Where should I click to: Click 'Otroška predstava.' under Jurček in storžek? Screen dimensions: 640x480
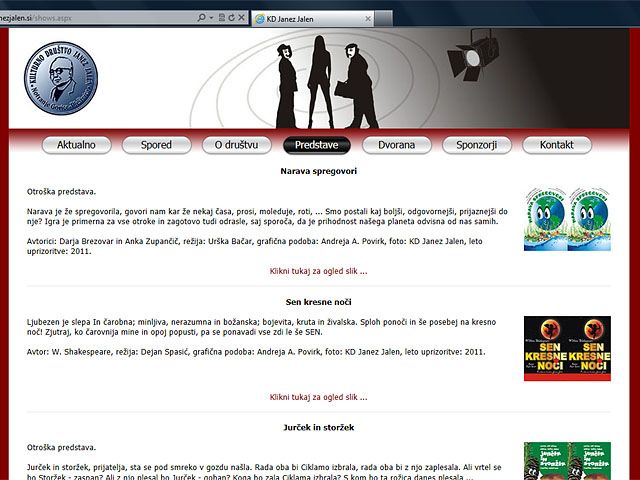pos(61,448)
